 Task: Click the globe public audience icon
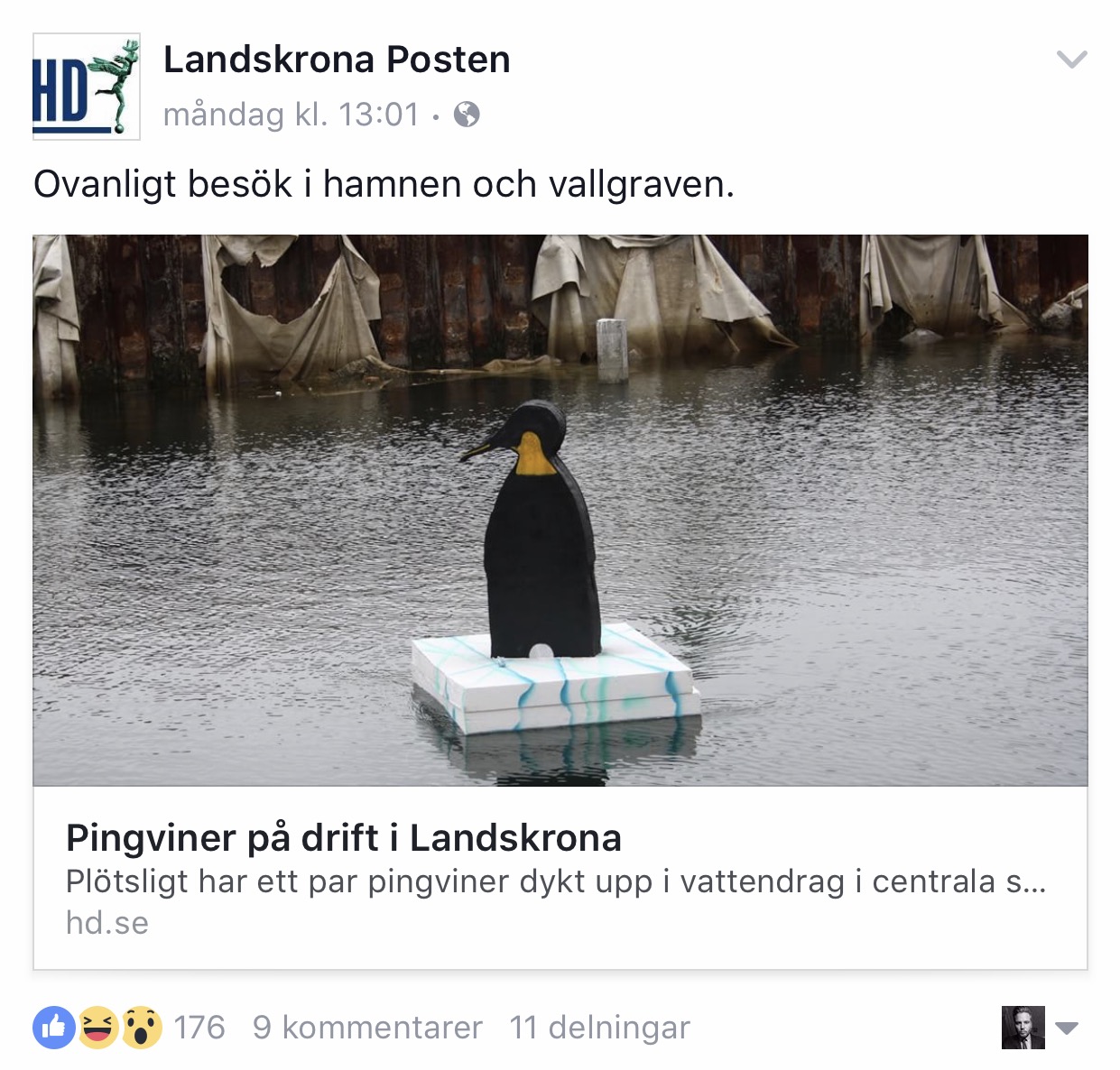click(x=467, y=115)
